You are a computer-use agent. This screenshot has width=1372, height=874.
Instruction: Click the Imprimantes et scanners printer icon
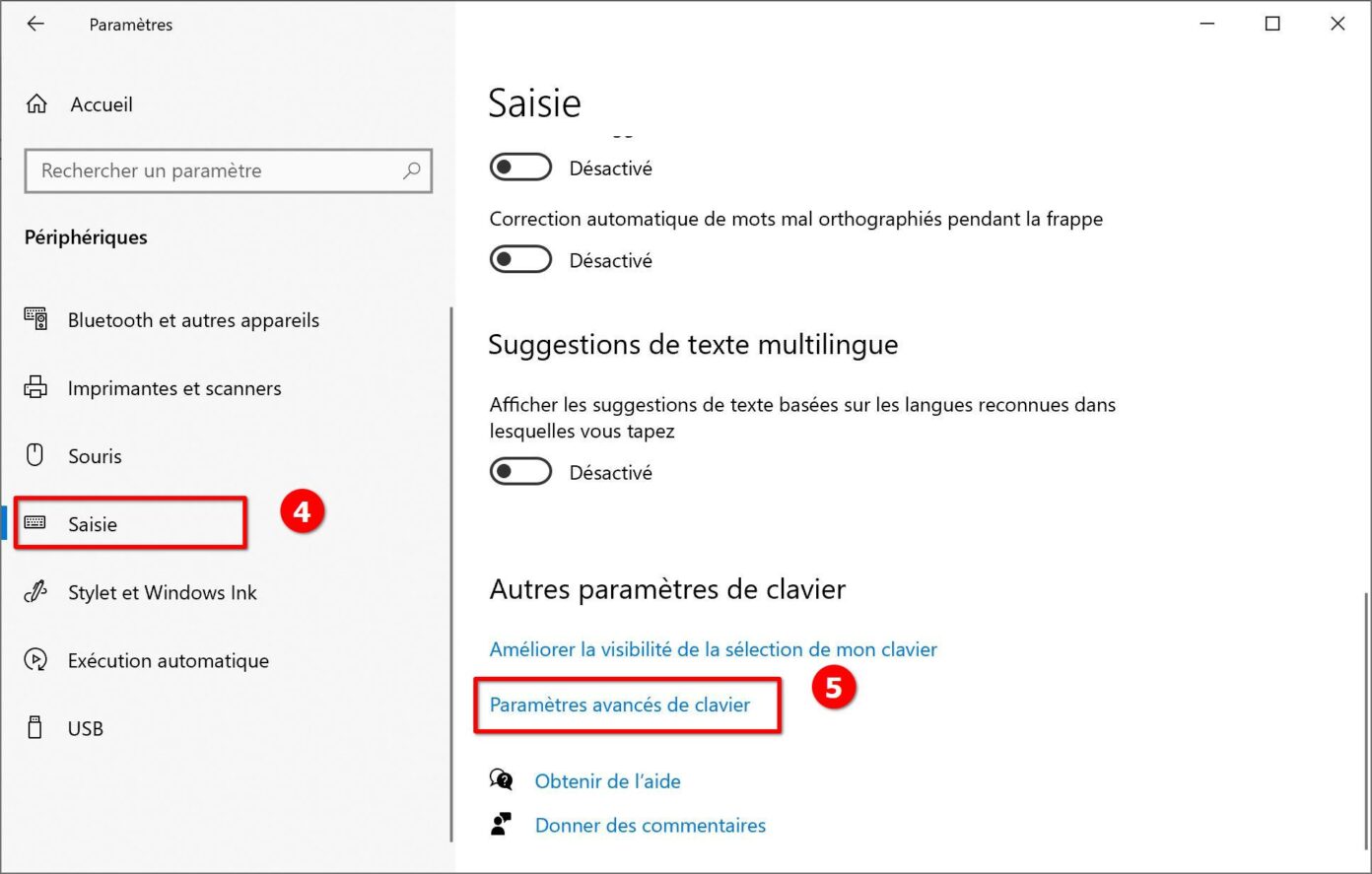[35, 387]
